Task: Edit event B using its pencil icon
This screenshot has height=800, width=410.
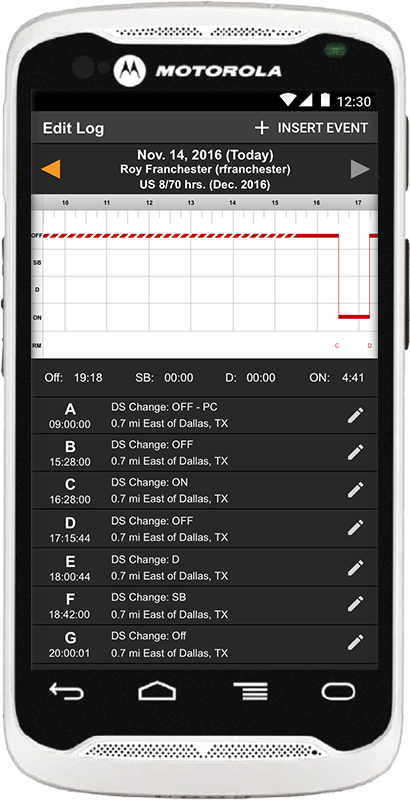Action: tap(355, 452)
